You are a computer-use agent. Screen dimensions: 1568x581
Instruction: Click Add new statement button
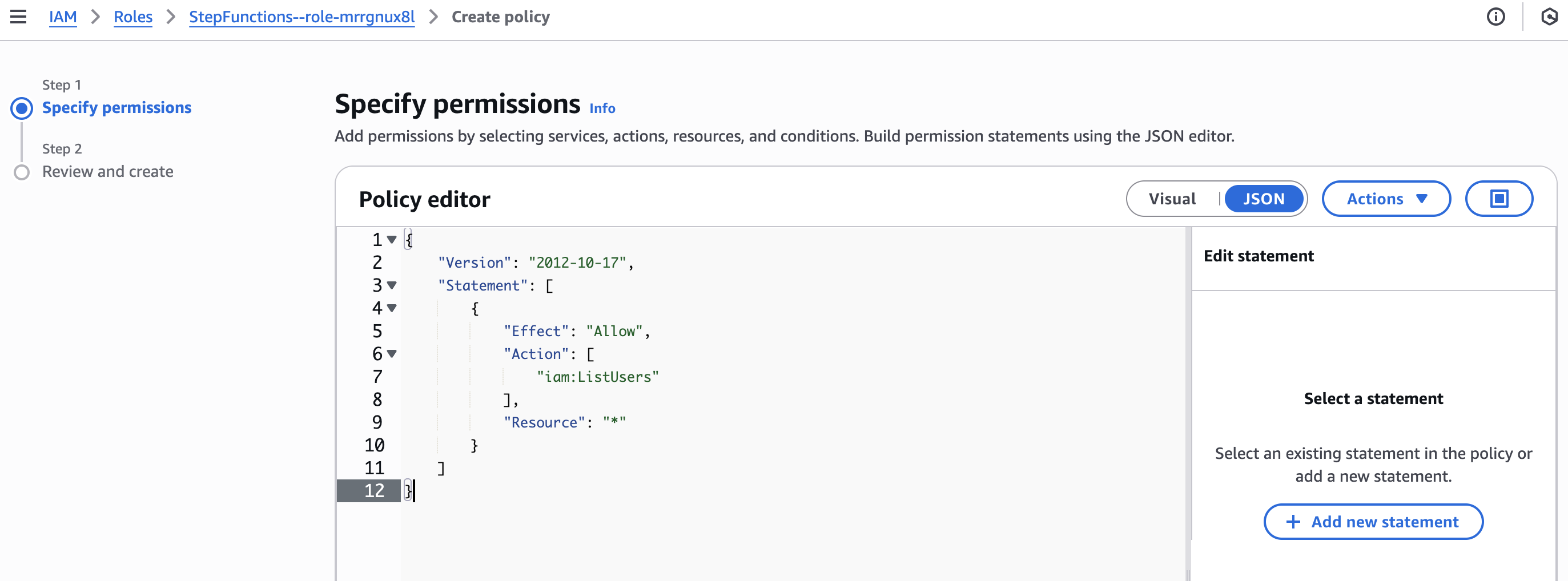(x=1373, y=522)
